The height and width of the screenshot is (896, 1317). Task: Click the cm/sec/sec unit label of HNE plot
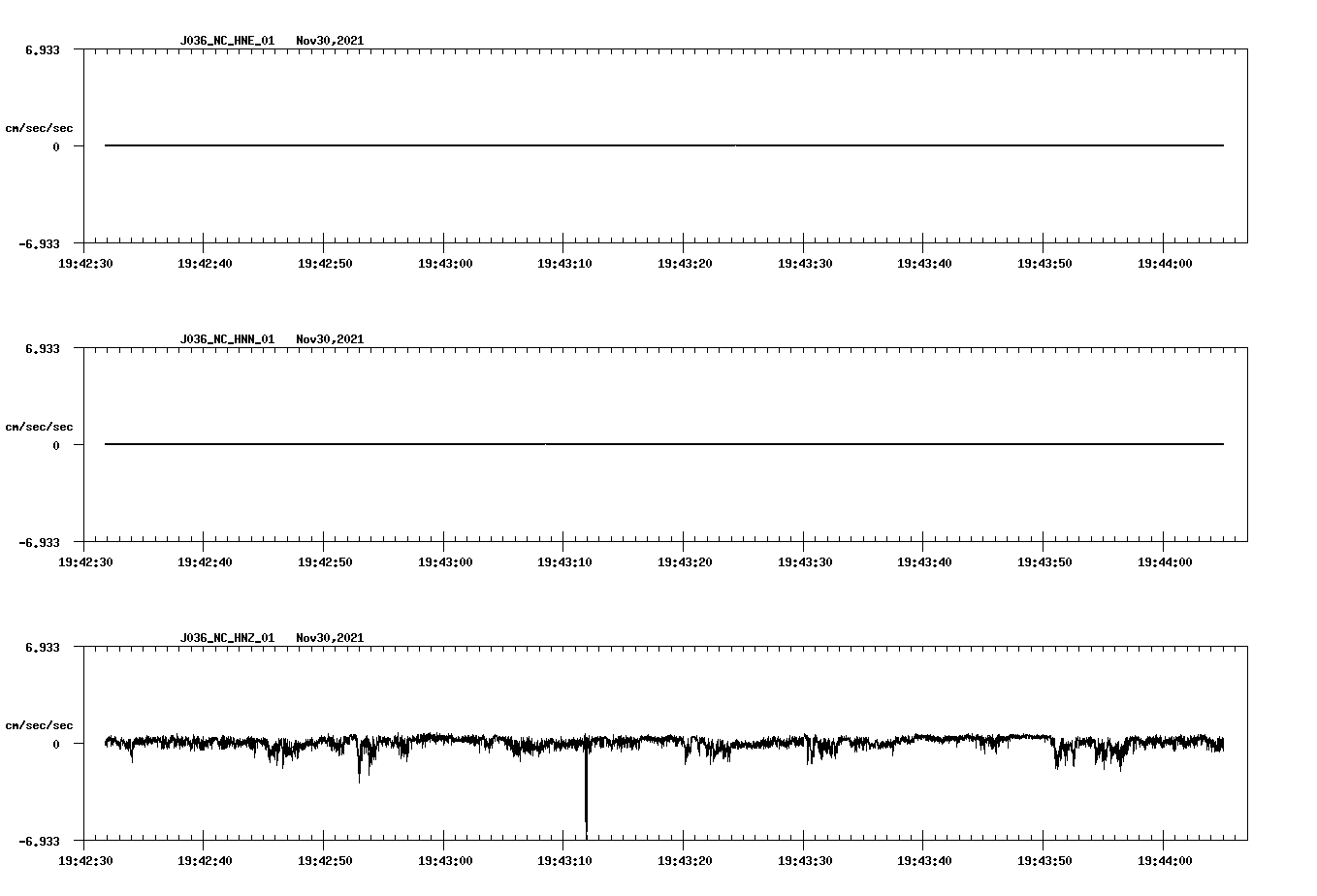tap(39, 128)
